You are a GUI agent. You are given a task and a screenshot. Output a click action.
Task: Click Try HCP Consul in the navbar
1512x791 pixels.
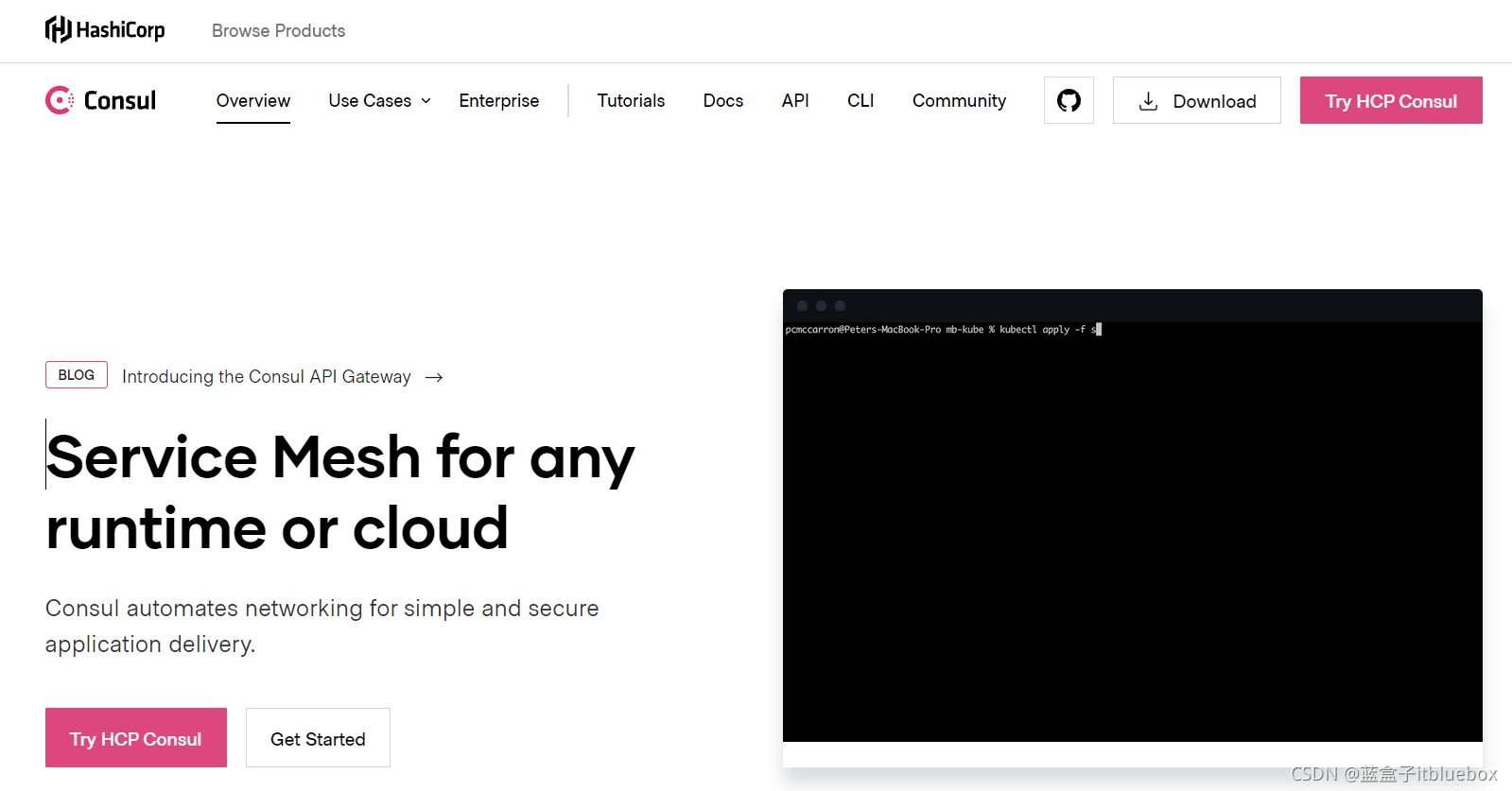pyautogui.click(x=1391, y=100)
